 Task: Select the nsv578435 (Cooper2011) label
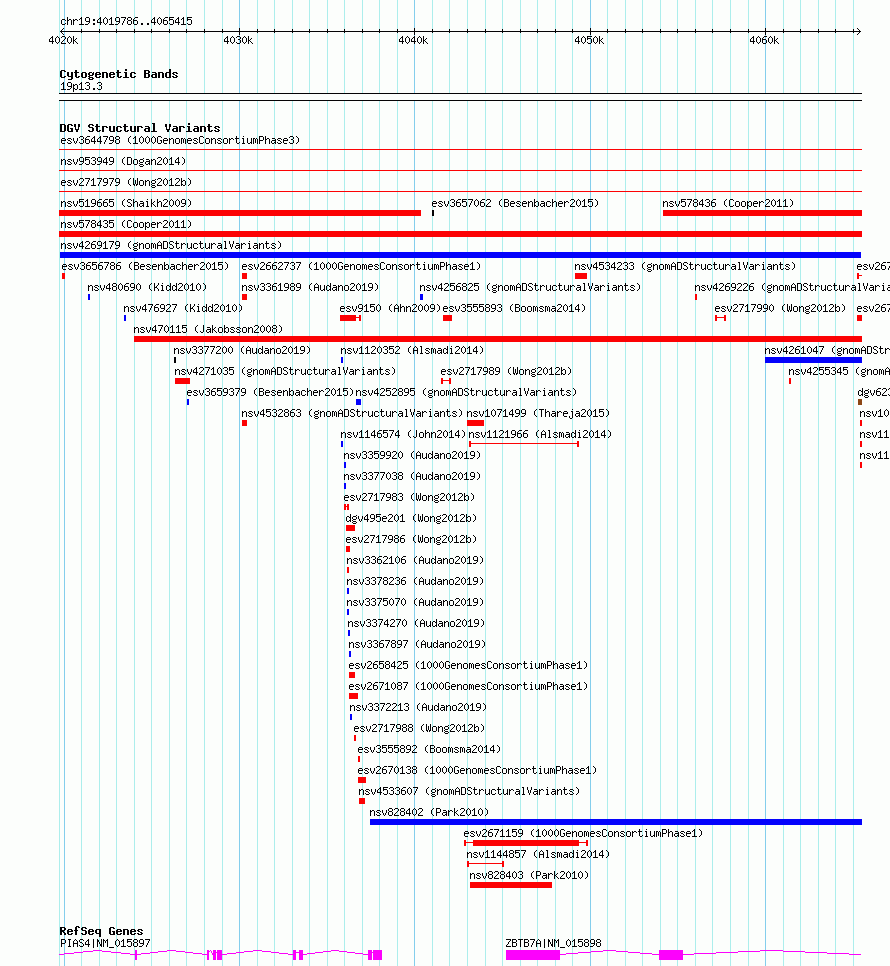[126, 224]
